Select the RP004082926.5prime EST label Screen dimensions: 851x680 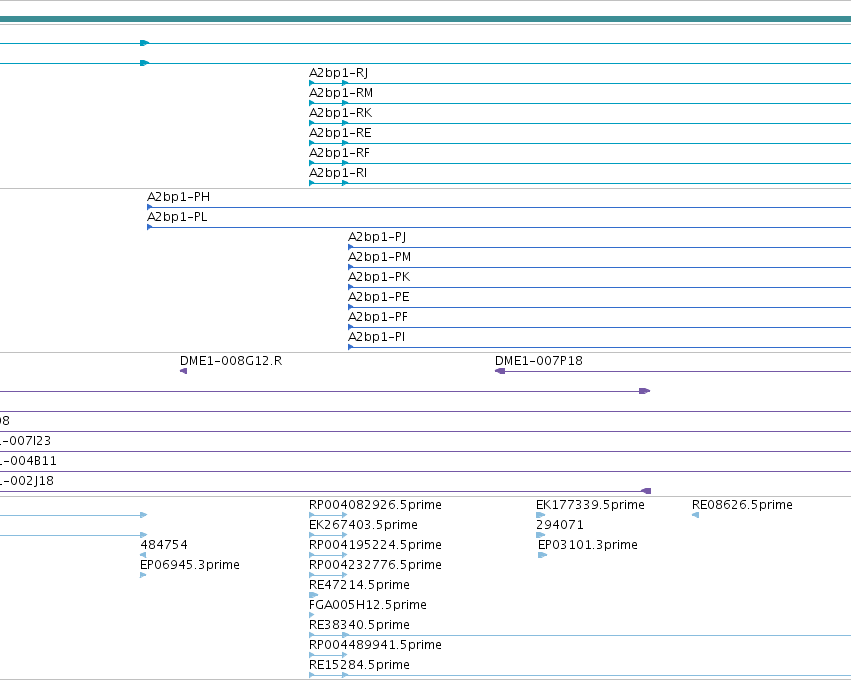point(376,505)
